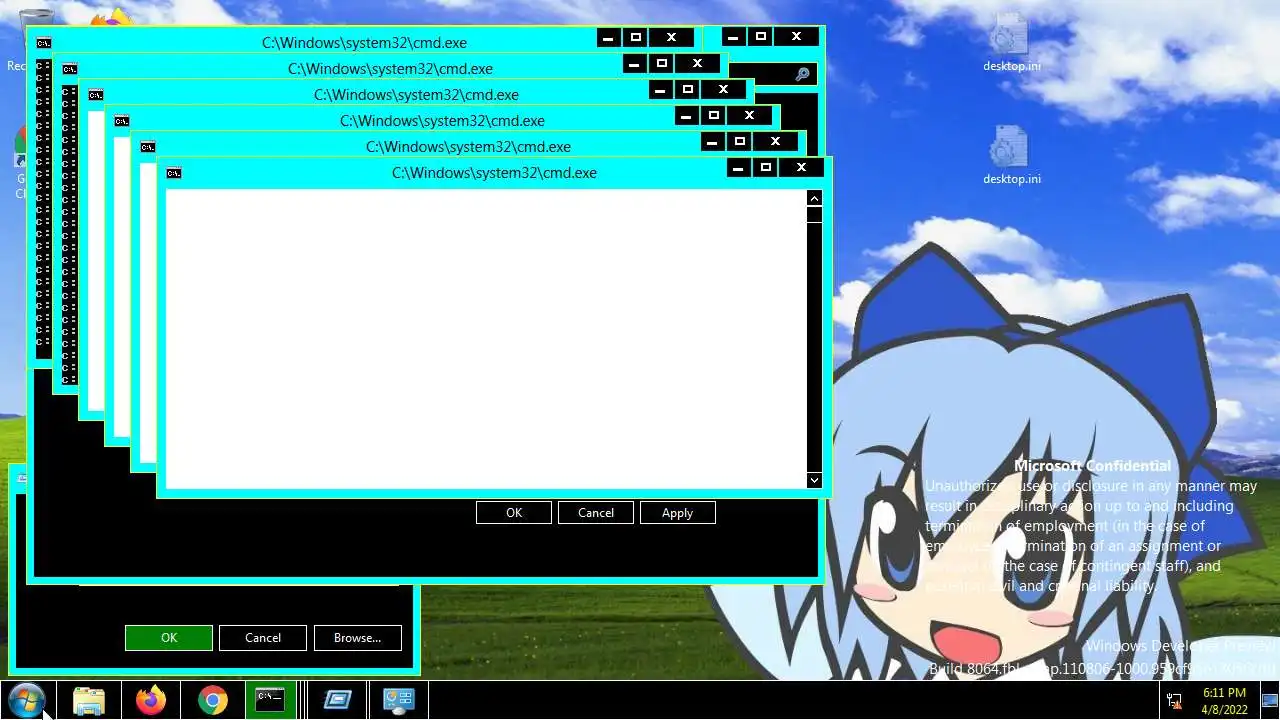Viewport: 1280px width, 720px height.
Task: Maximize the frontmost cmd.exe window
Action: [x=766, y=168]
